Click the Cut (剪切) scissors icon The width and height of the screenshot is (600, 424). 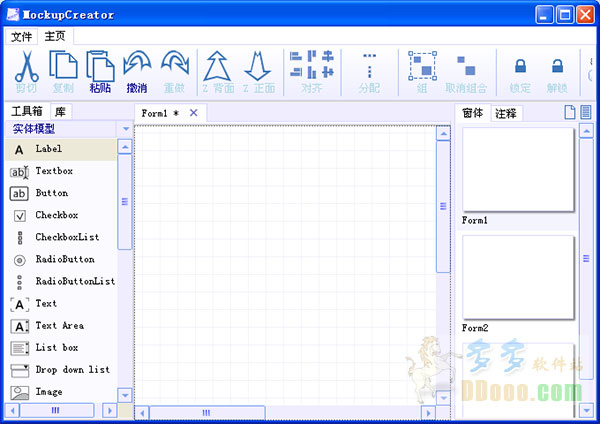coord(26,66)
